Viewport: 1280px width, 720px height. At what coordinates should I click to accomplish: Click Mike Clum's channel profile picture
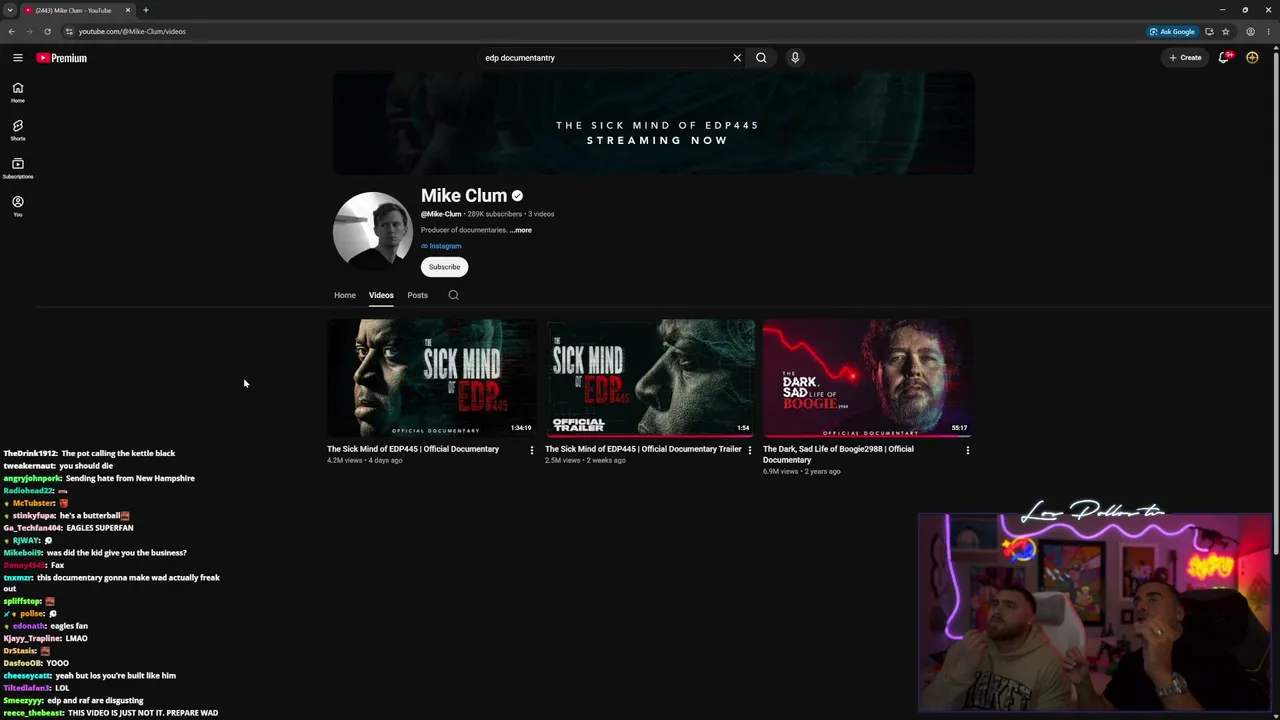point(373,231)
